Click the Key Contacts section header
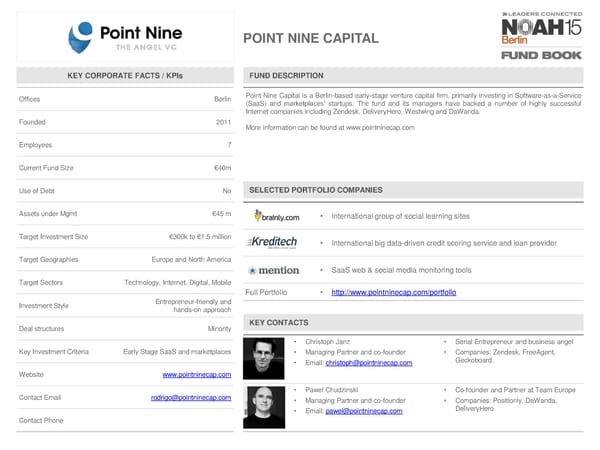Viewport: 600px width, 450px height. [279, 322]
